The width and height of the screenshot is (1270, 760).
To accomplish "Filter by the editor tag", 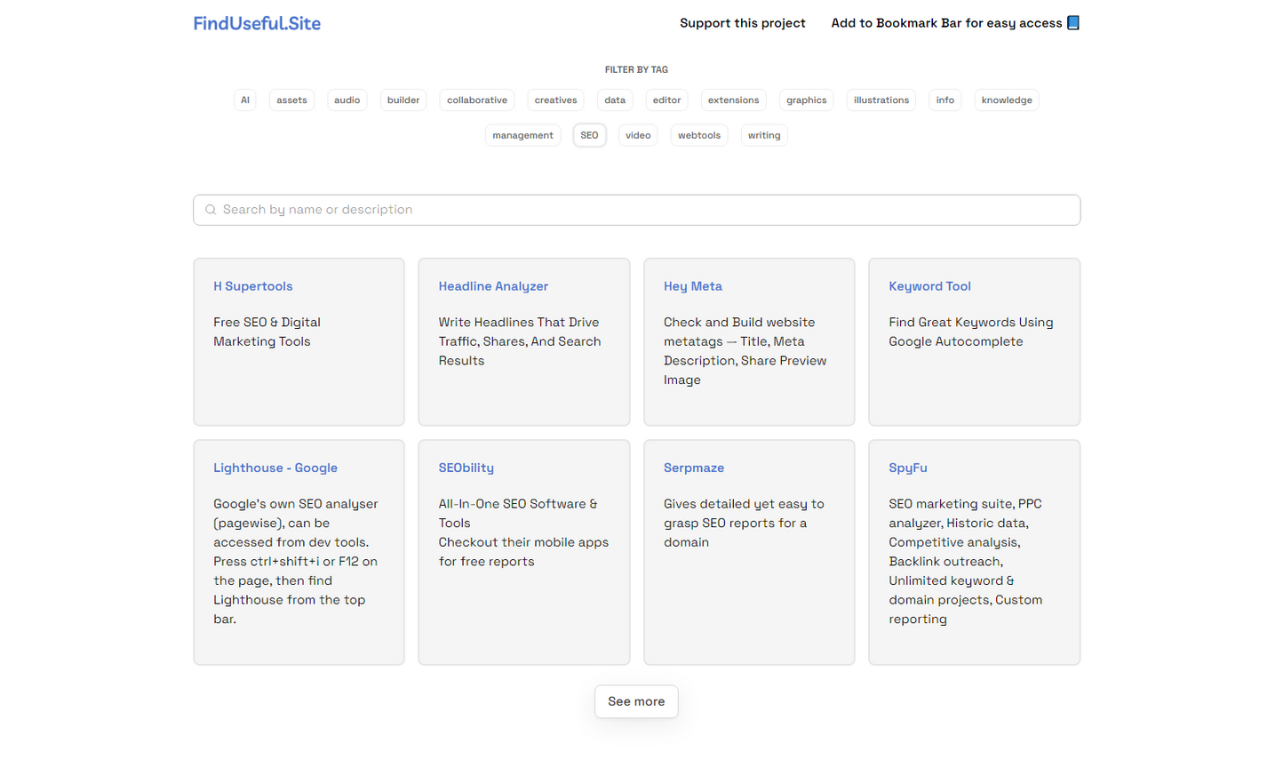I will click(x=667, y=100).
